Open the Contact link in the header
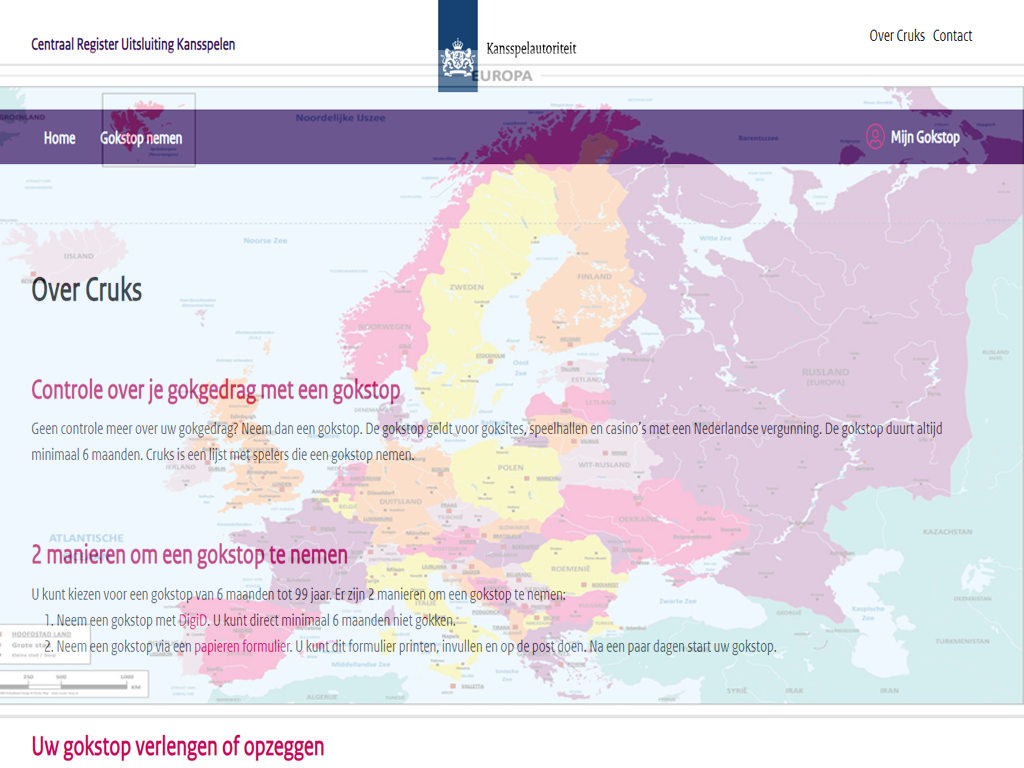The width and height of the screenshot is (1024, 768). click(952, 36)
